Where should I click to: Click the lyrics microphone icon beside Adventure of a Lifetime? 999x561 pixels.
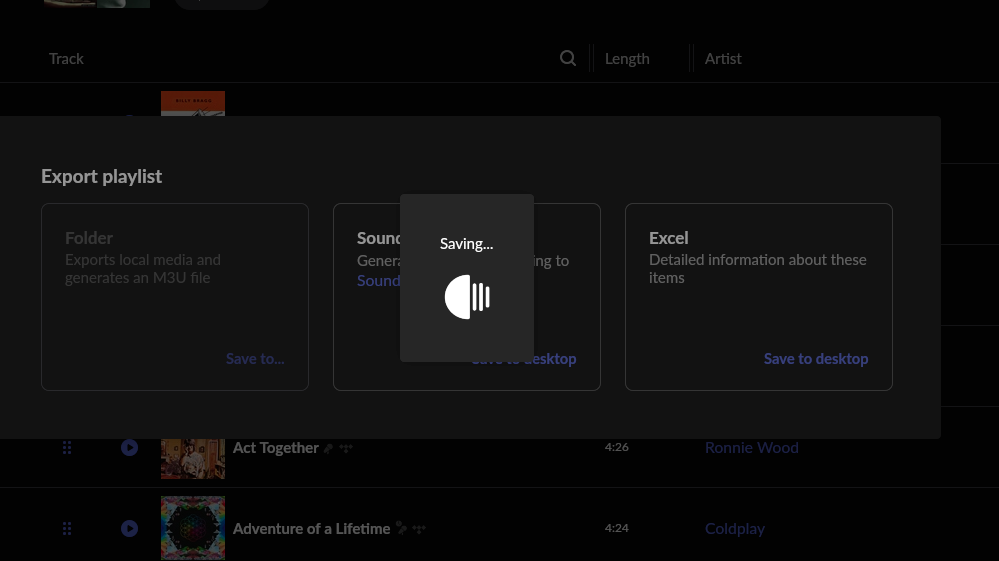(401, 528)
